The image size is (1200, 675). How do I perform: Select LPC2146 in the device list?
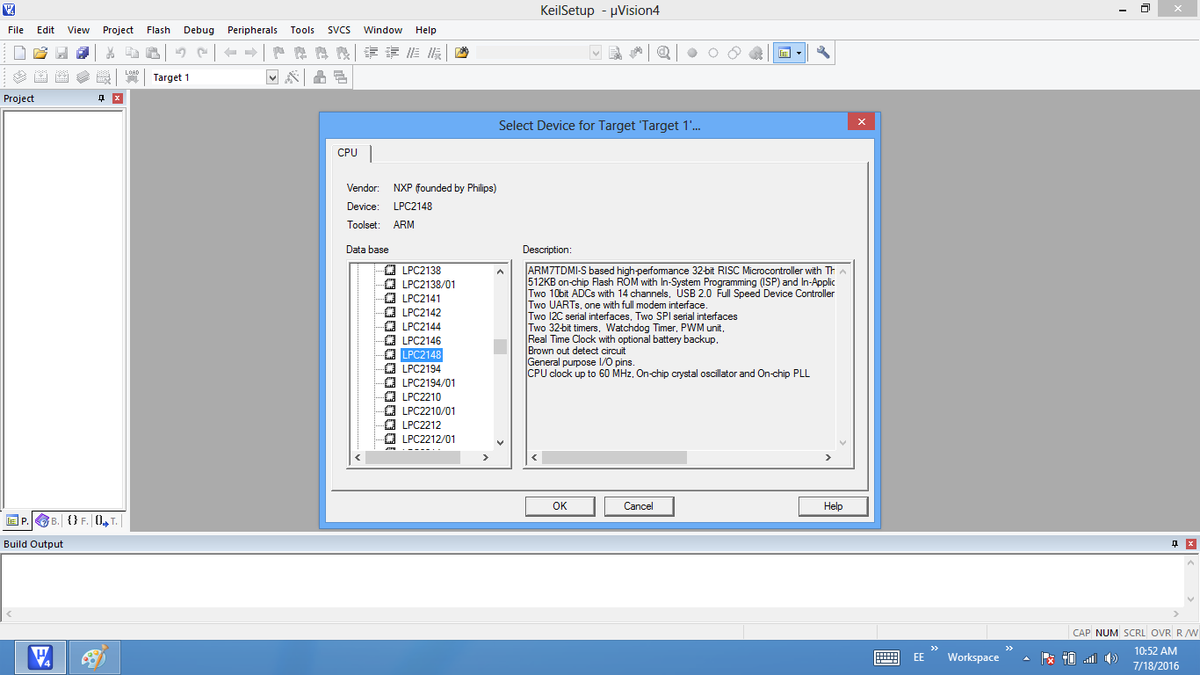pyautogui.click(x=421, y=341)
